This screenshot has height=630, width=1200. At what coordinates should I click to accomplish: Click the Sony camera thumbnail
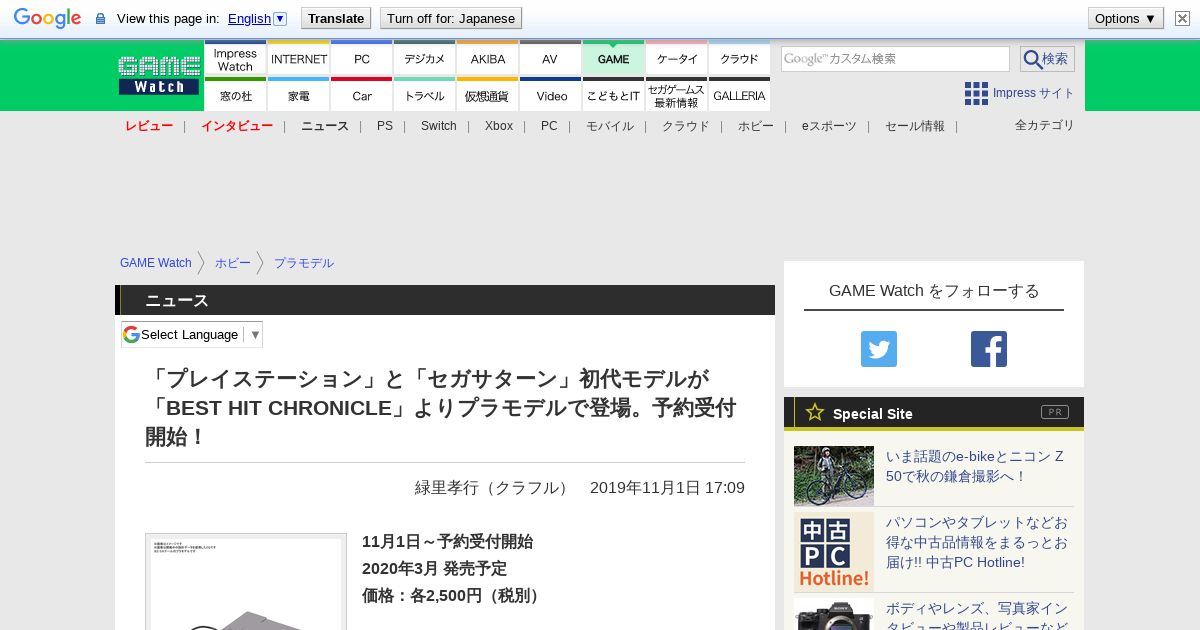pos(834,614)
